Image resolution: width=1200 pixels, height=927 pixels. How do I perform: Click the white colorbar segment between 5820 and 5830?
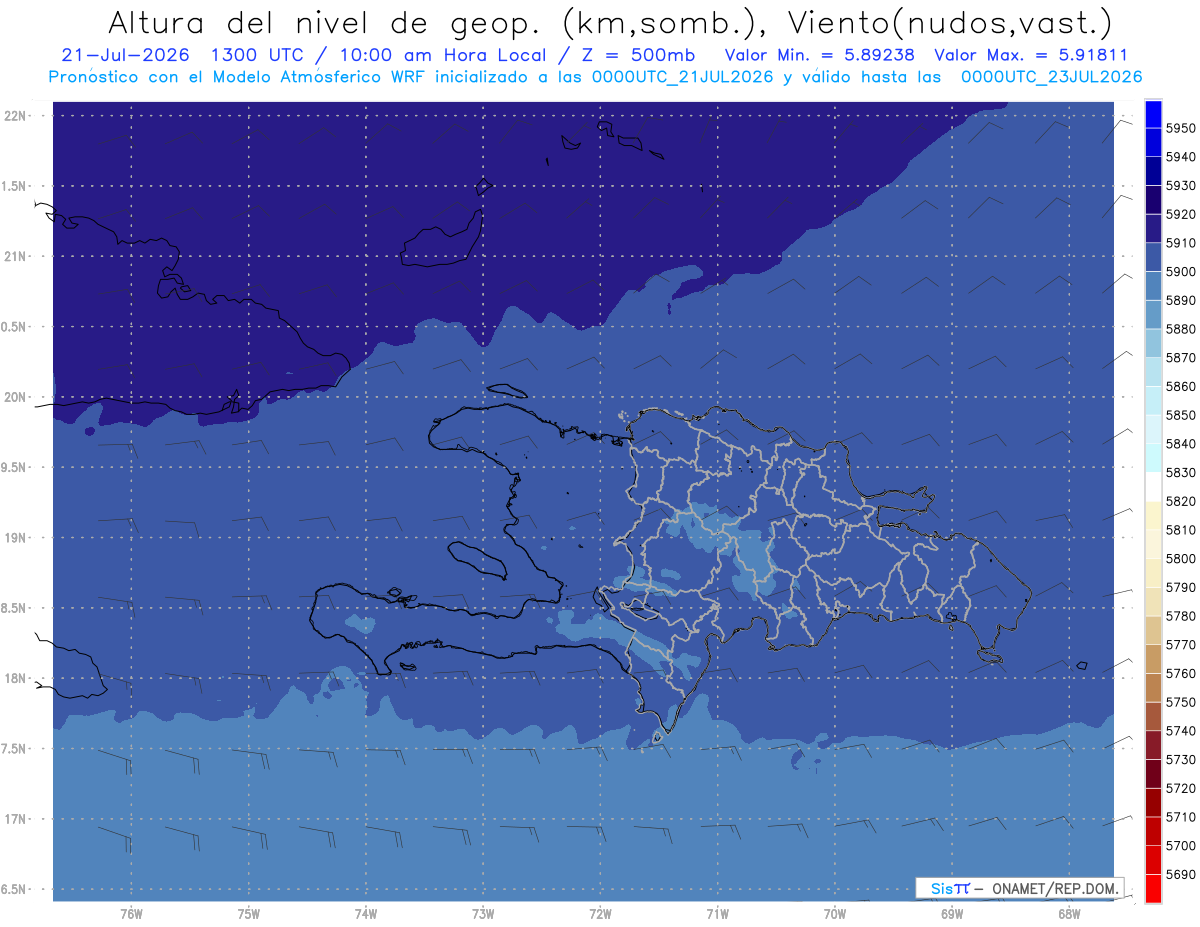coord(1153,486)
